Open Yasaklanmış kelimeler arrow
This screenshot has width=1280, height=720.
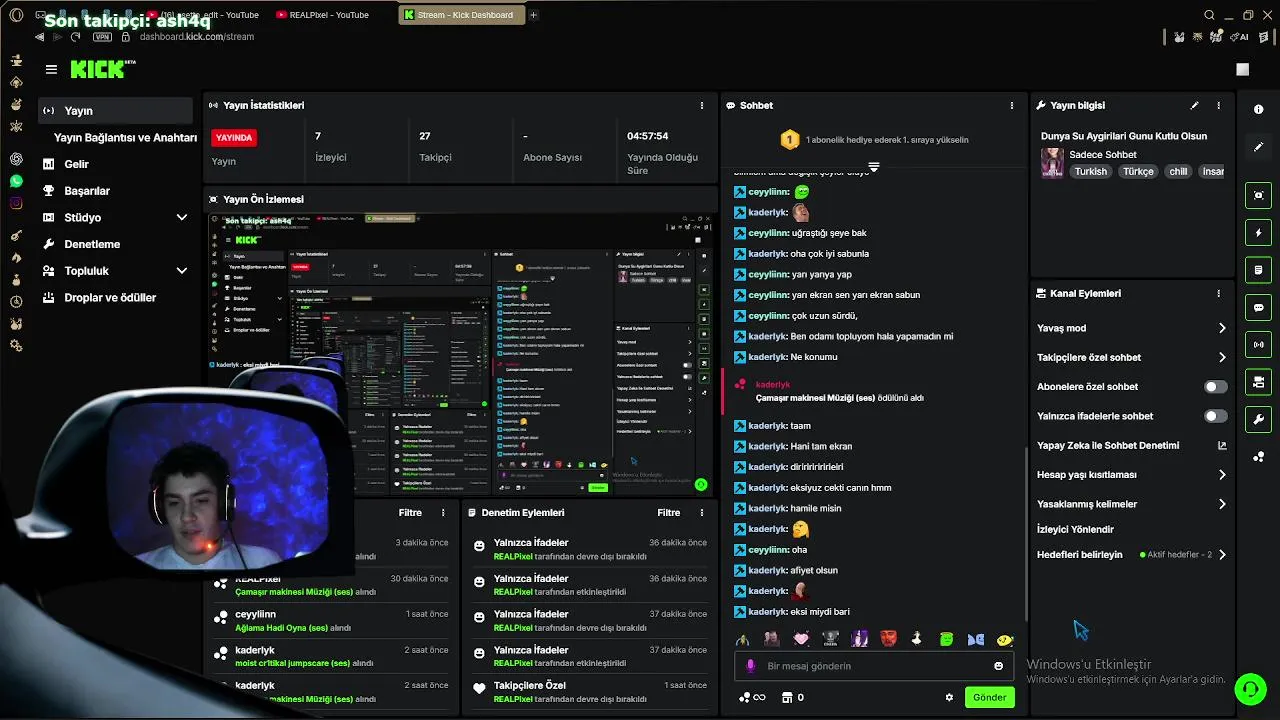[1222, 504]
